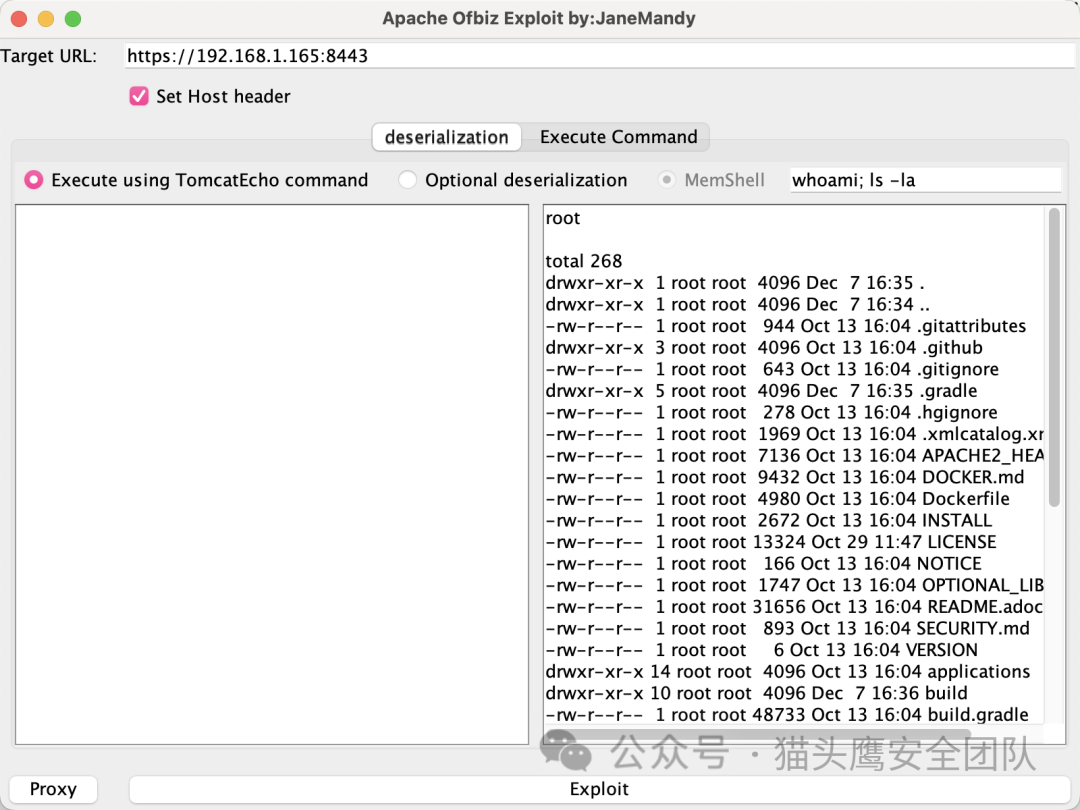
Task: Click the .hgignore file row
Action: (771, 413)
